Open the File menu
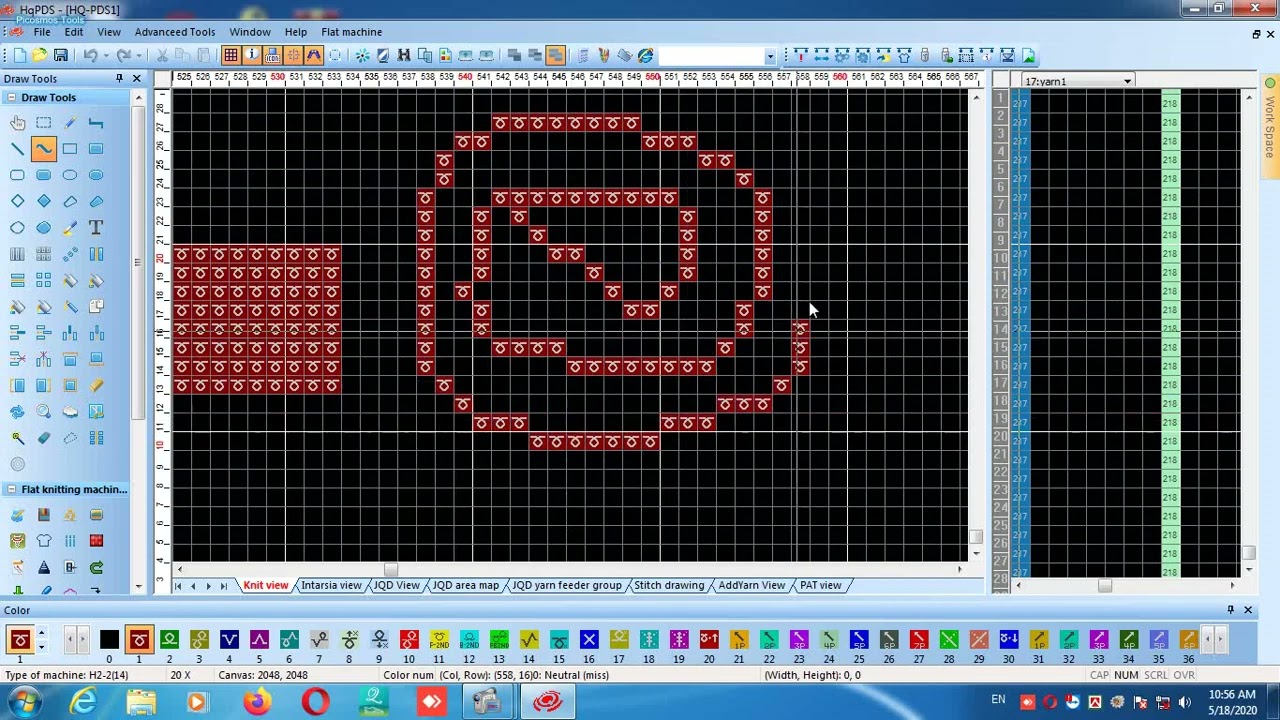Screen dimensions: 1280x720 [42, 32]
